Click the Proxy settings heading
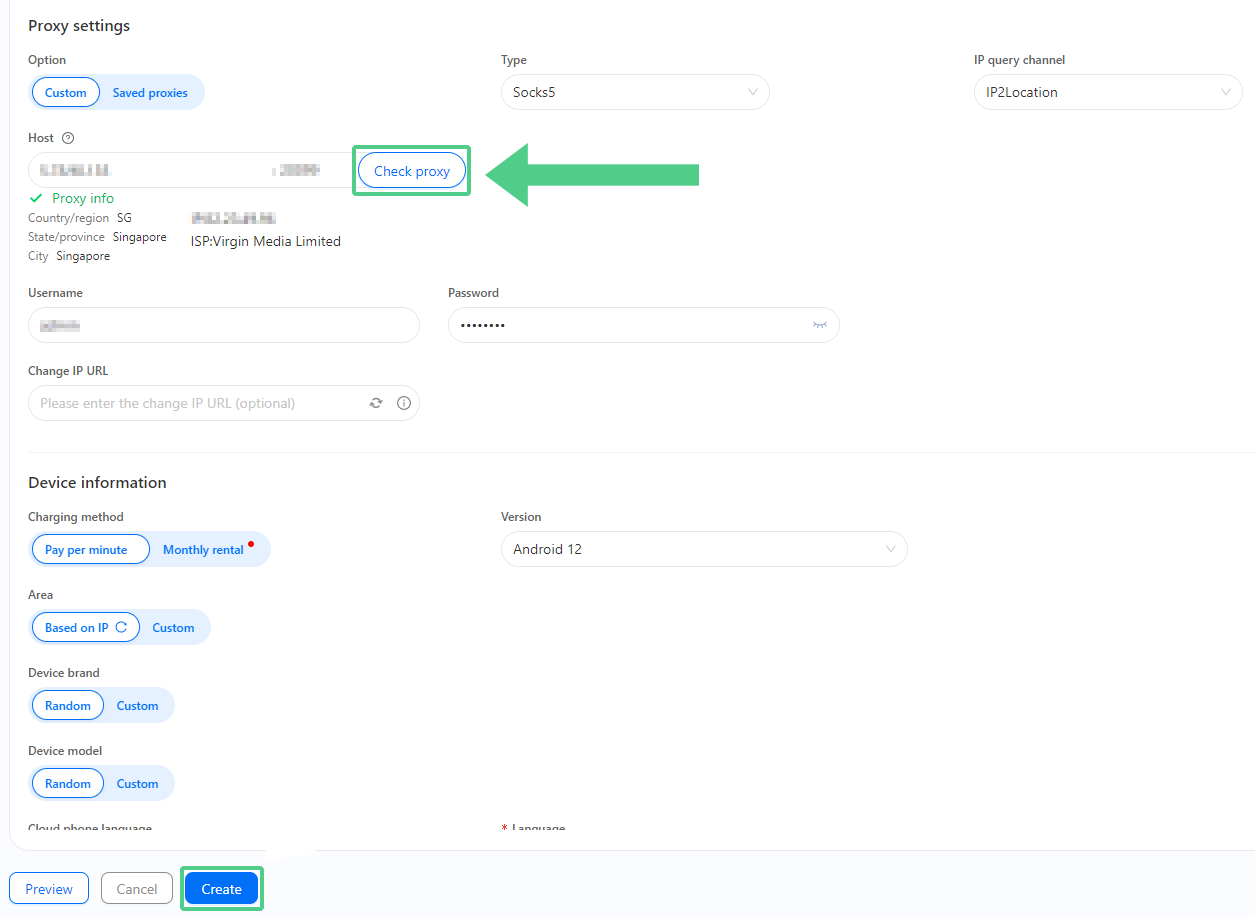This screenshot has height=918, width=1255. click(x=79, y=25)
